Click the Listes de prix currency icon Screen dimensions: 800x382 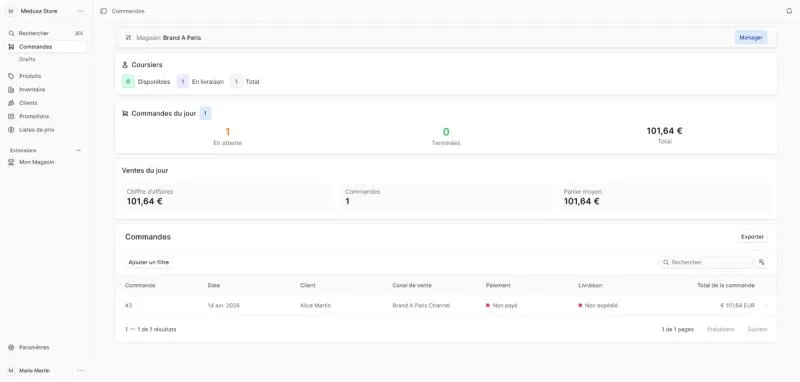click(11, 130)
